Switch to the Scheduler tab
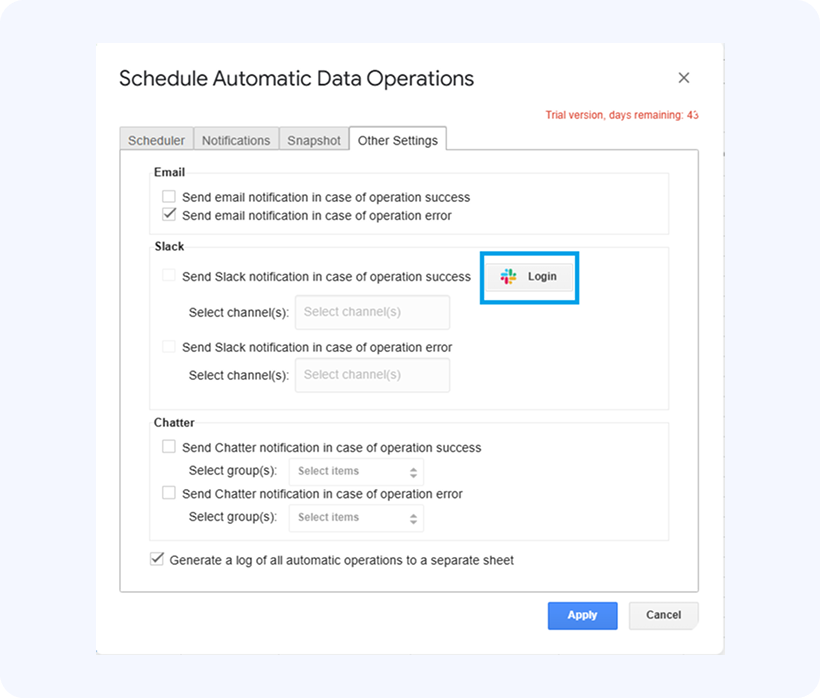The image size is (820, 698). click(x=156, y=141)
